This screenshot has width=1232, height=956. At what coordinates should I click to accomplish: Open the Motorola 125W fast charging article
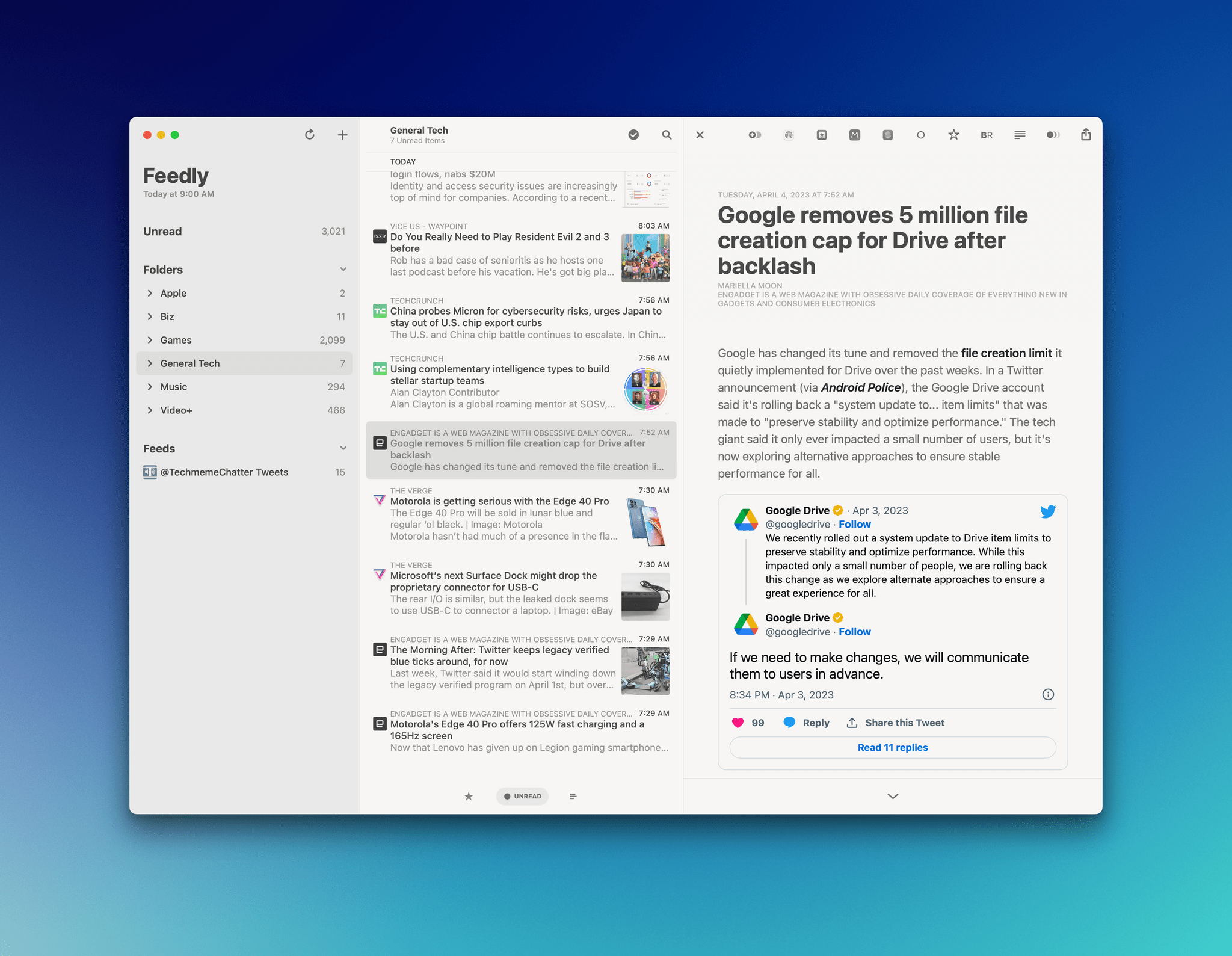click(x=521, y=731)
